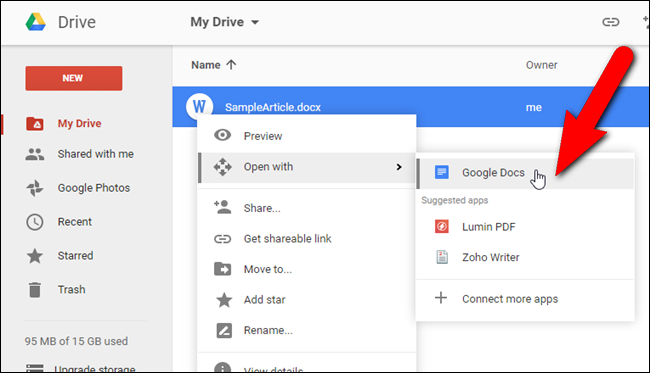Click the Move to folder icon
The height and width of the screenshot is (373, 650).
223,269
